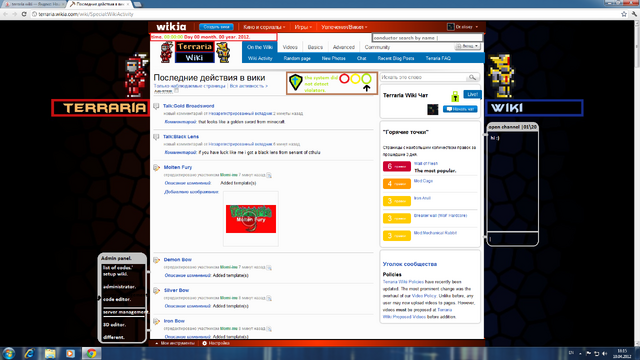Click comment bubble icon beside Talk:Black Lens
This screenshot has width=640, height=360.
(x=156, y=137)
